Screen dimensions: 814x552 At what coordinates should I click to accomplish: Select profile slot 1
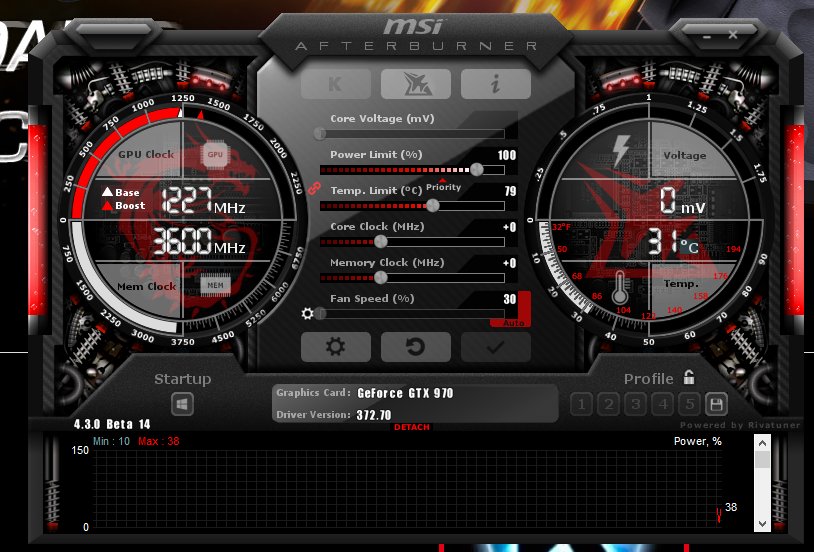(x=581, y=404)
